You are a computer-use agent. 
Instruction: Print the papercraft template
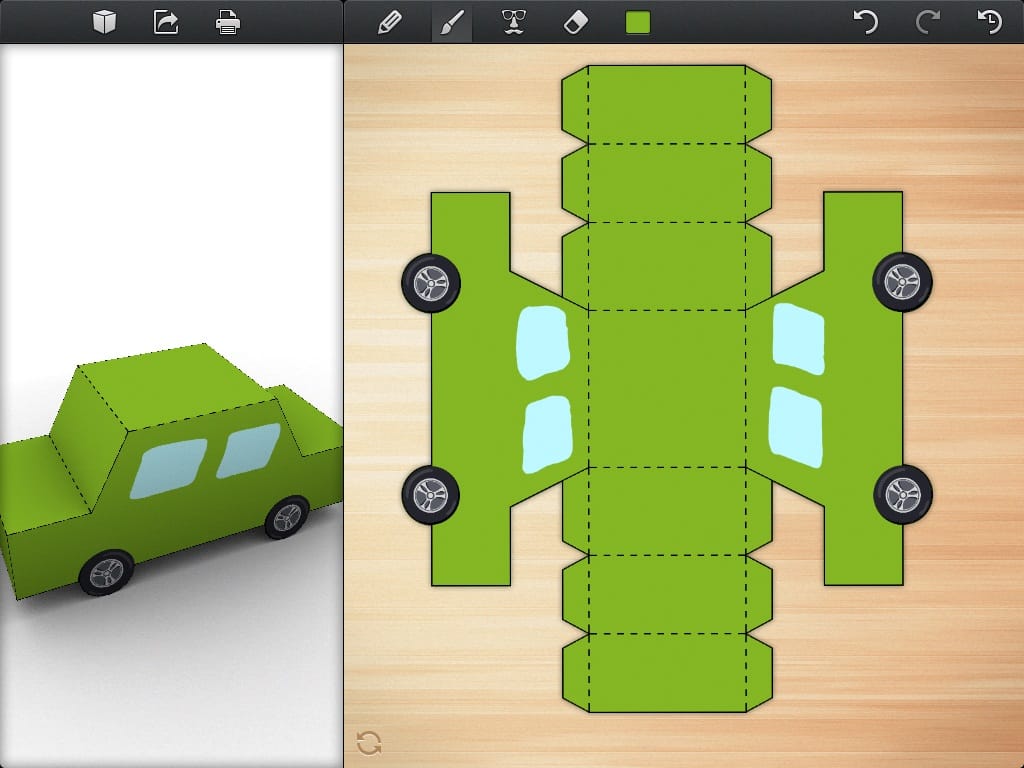click(x=228, y=21)
